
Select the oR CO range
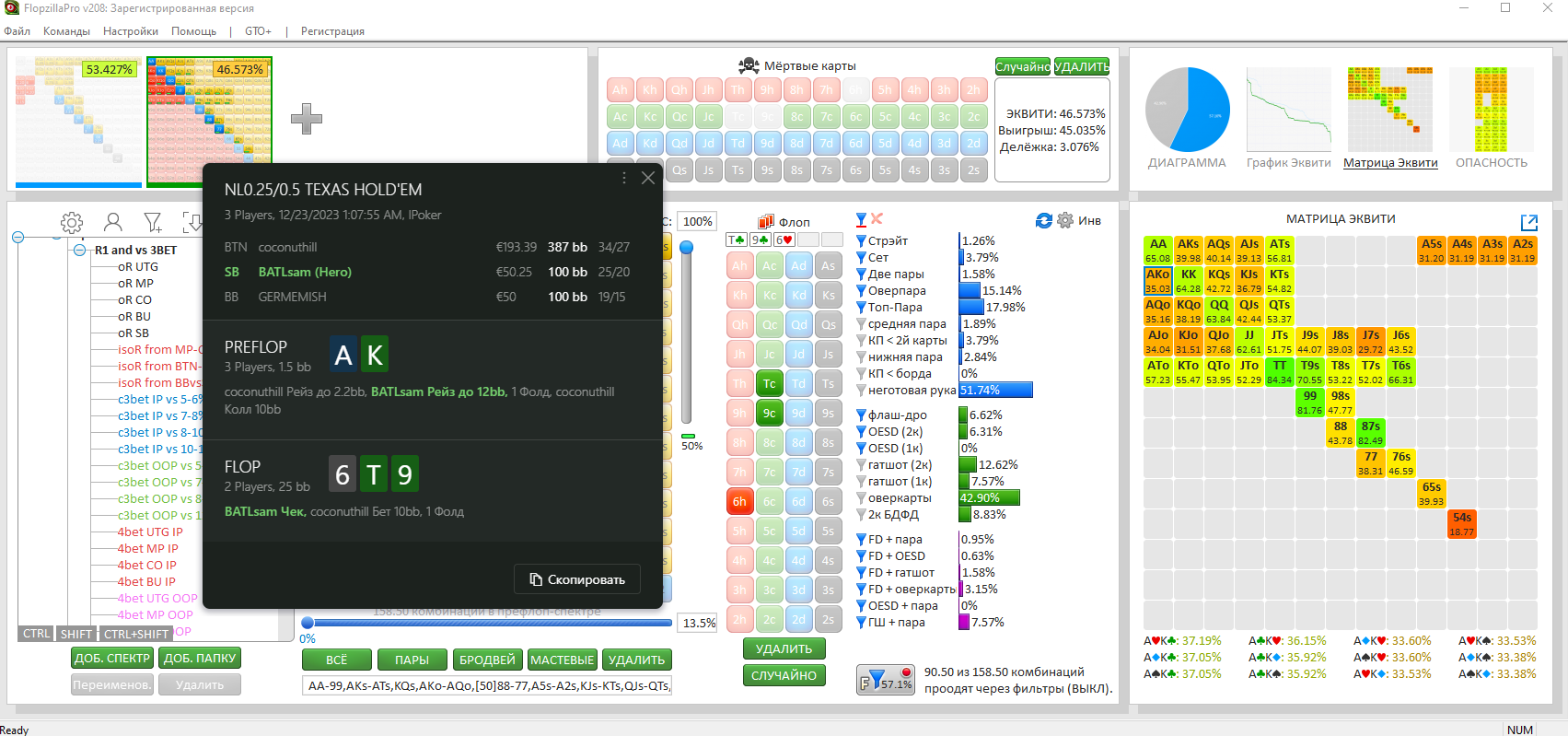point(134,299)
